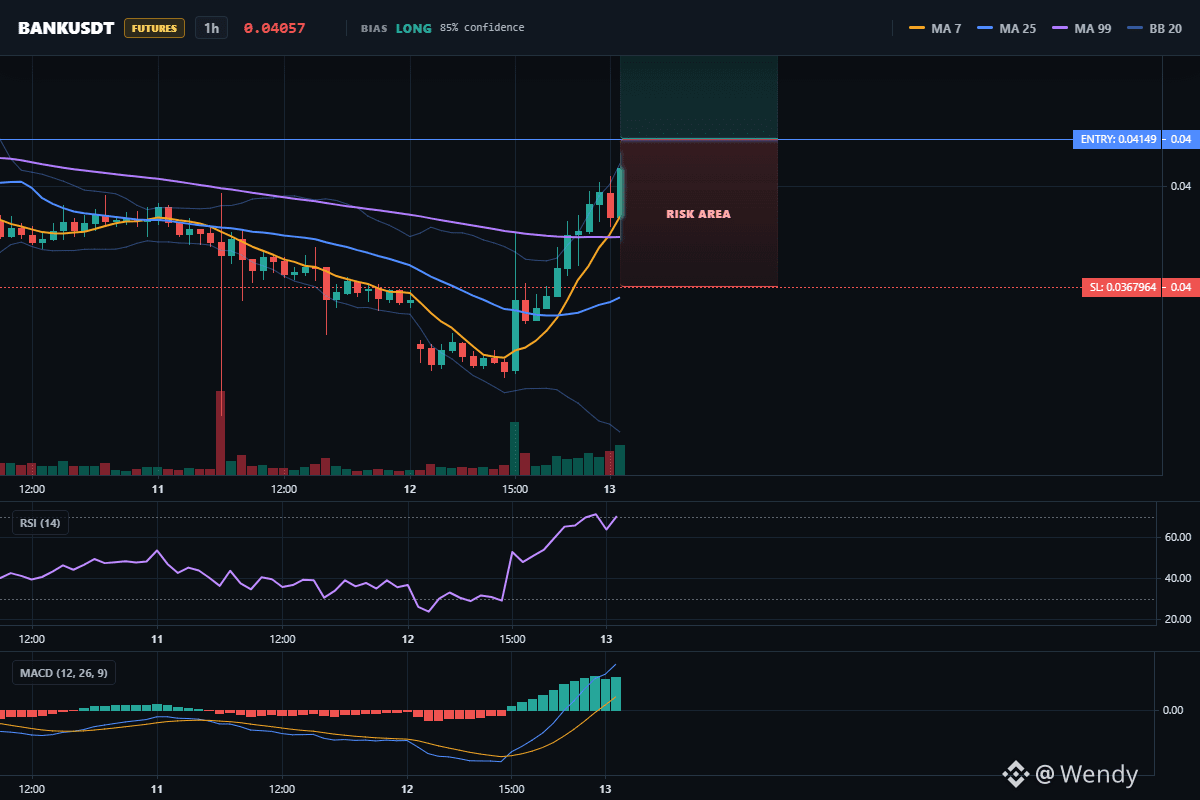This screenshot has width=1200, height=800.
Task: Toggle the BB 20 legend entry
Action: pos(1154,28)
